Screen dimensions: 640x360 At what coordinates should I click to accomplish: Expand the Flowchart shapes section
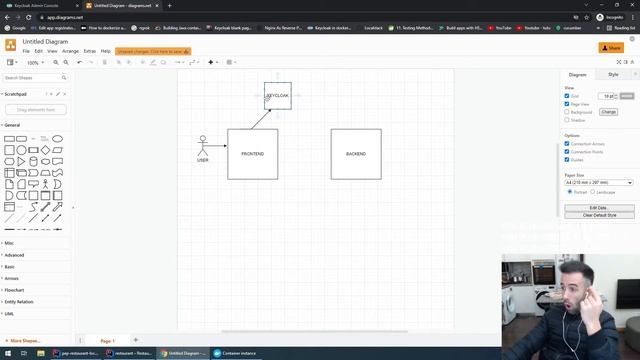(13, 290)
